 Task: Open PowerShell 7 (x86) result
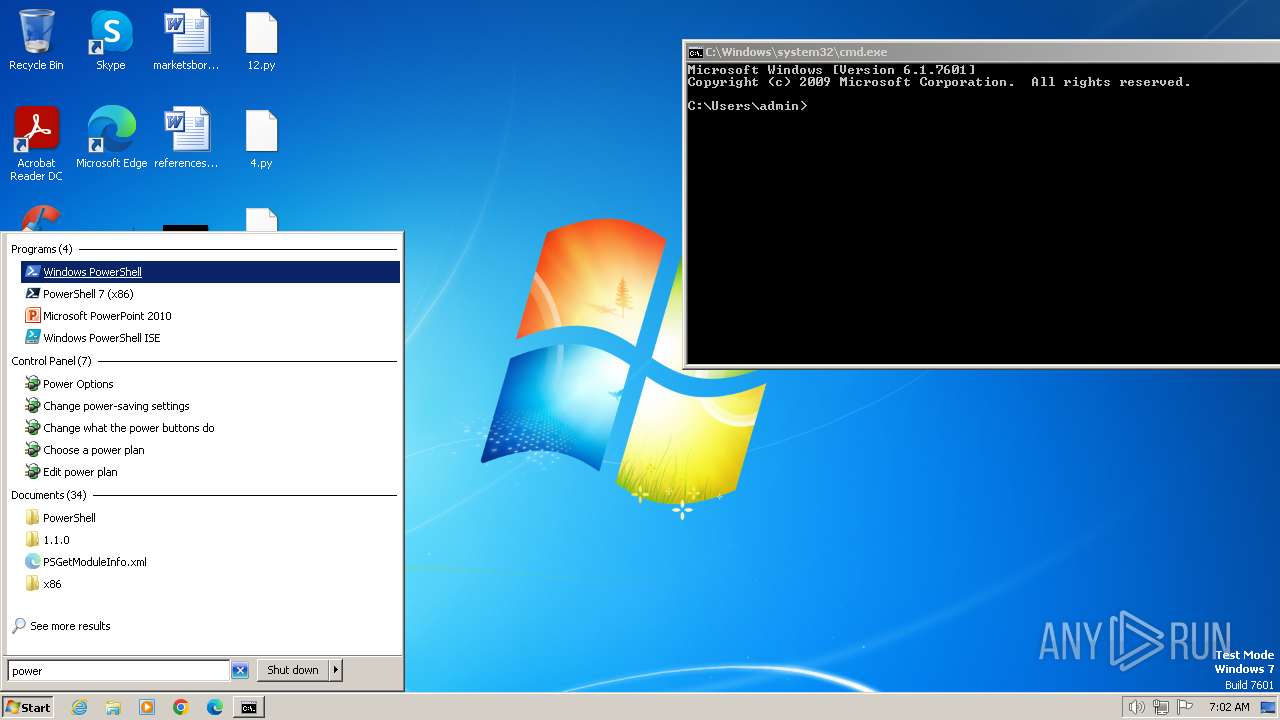pyautogui.click(x=210, y=294)
